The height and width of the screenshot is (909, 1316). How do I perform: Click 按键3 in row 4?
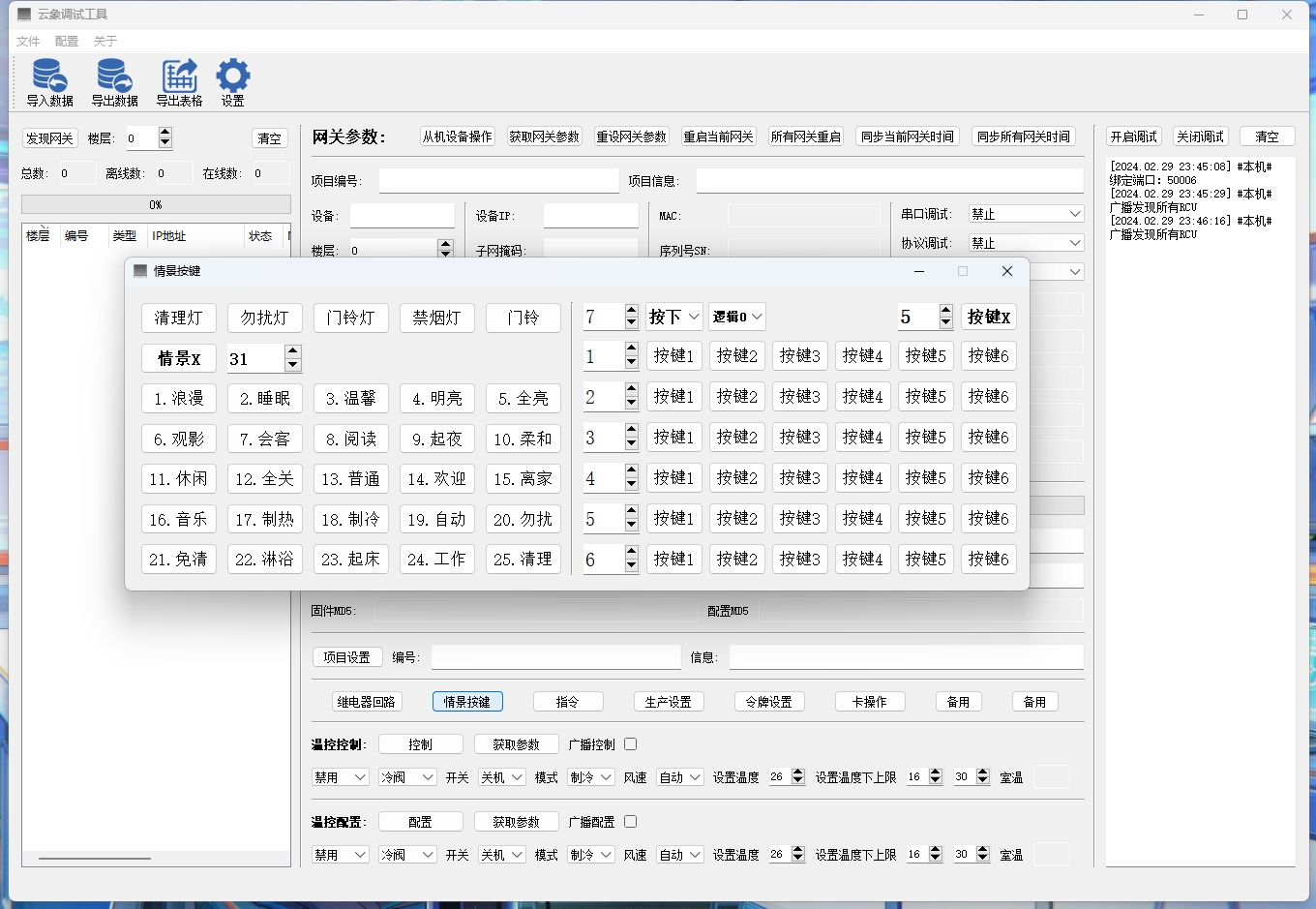coord(800,477)
